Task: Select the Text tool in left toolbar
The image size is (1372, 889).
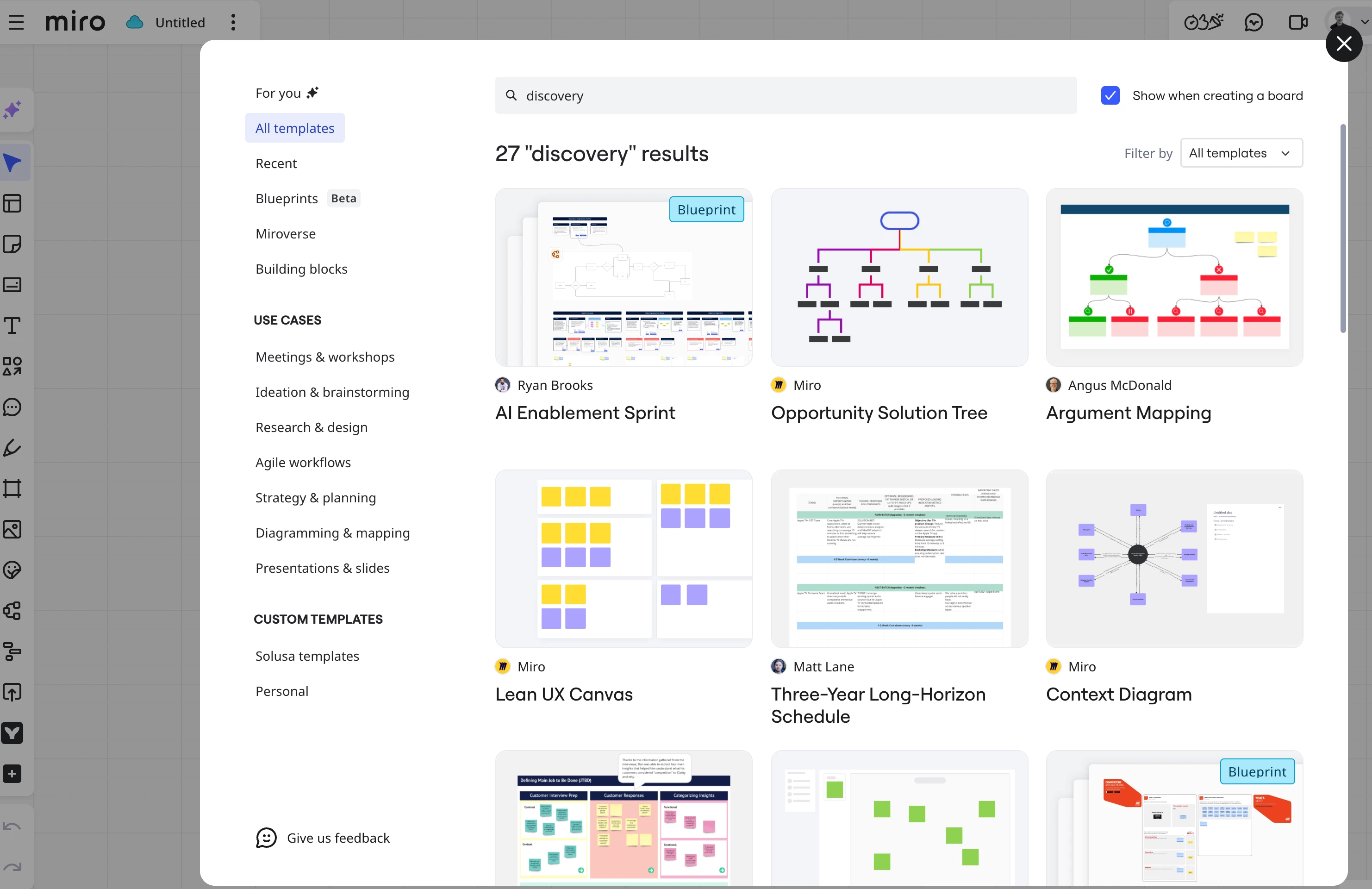Action: (12, 326)
